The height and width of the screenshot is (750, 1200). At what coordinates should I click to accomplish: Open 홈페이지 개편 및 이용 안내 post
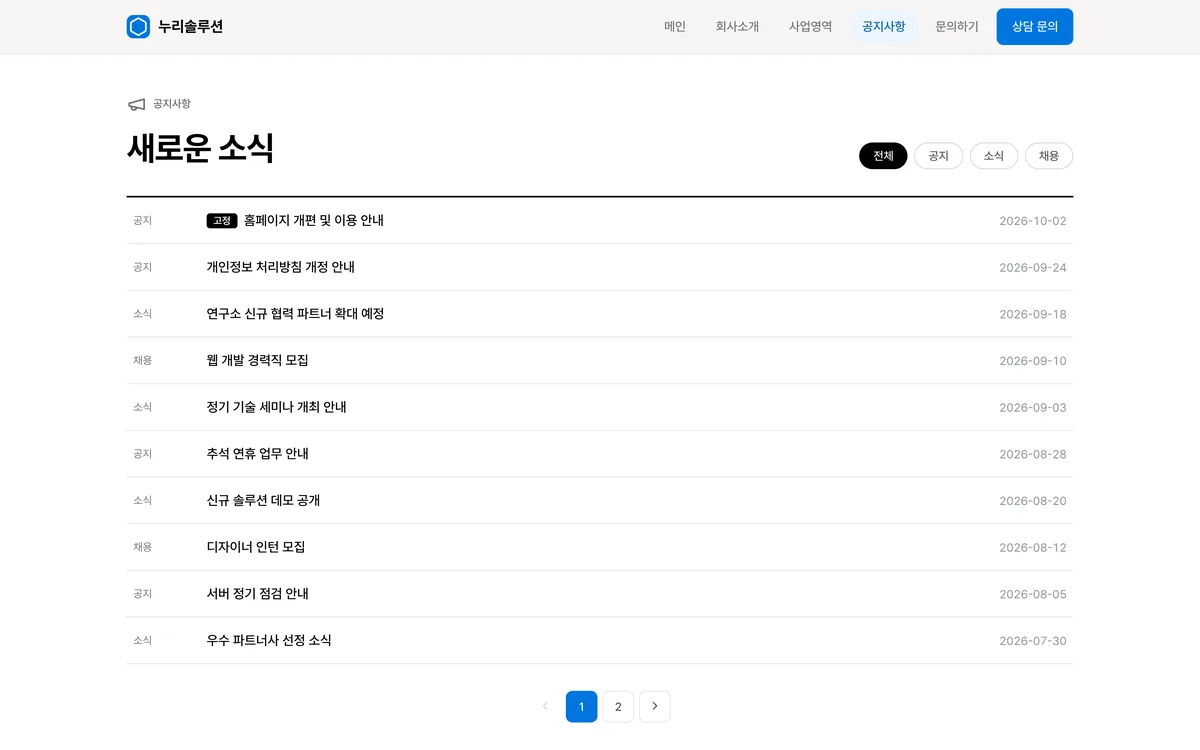click(x=313, y=221)
